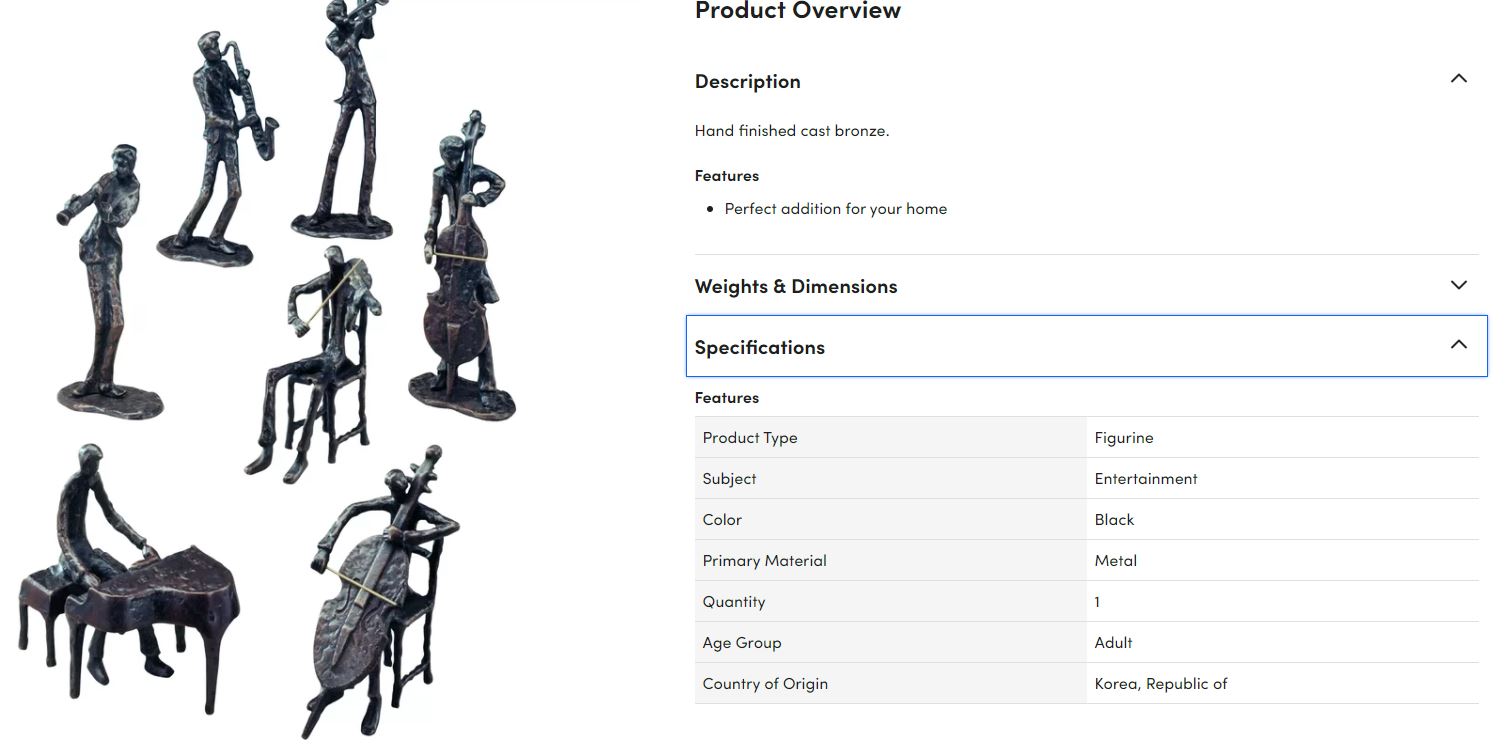This screenshot has height=751, width=1512.
Task: Collapse the Description section chevron
Action: 1458,79
